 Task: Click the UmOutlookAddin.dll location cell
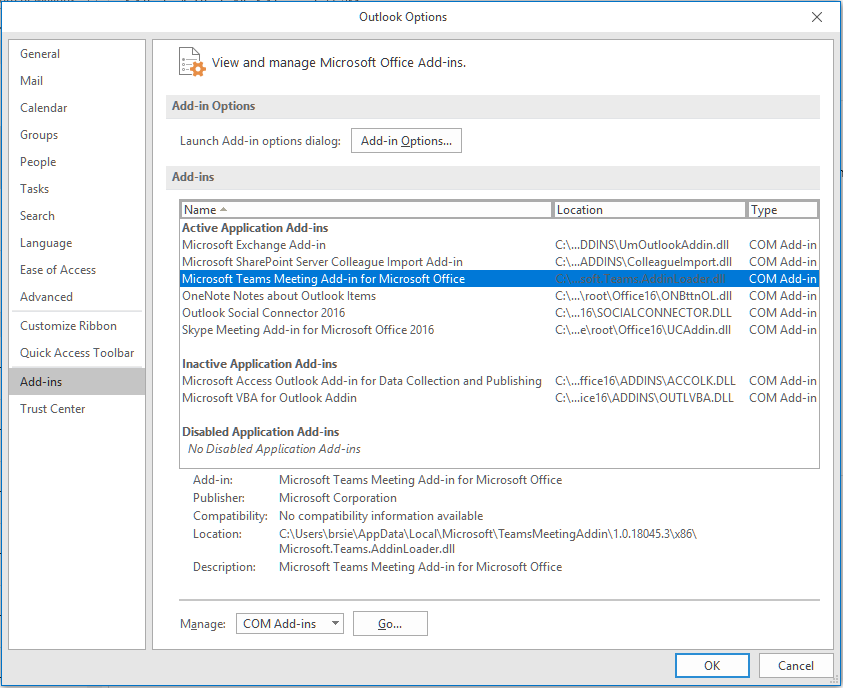[x=642, y=245]
